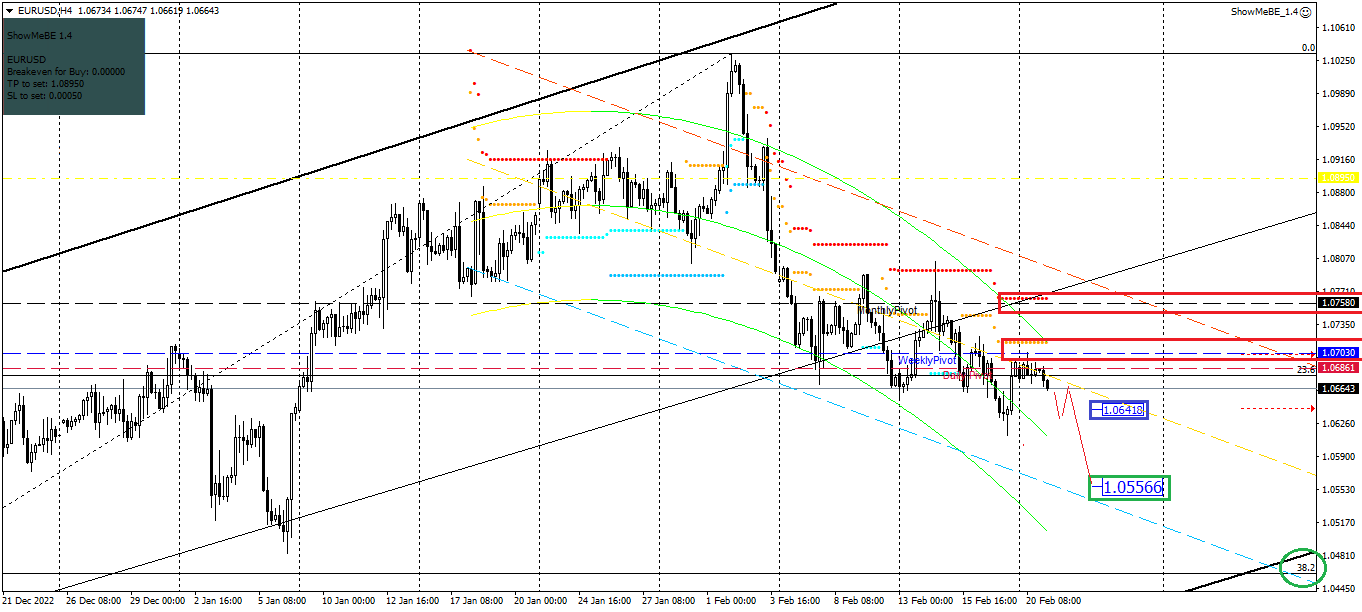Click the 21 Dec 2022 date label
The height and width of the screenshot is (612, 1362).
pyautogui.click(x=30, y=601)
